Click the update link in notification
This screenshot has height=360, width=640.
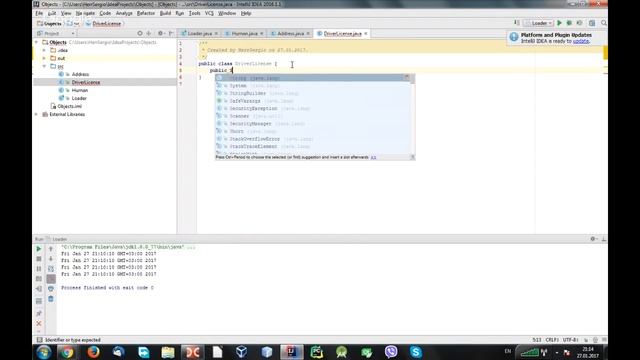click(x=580, y=41)
